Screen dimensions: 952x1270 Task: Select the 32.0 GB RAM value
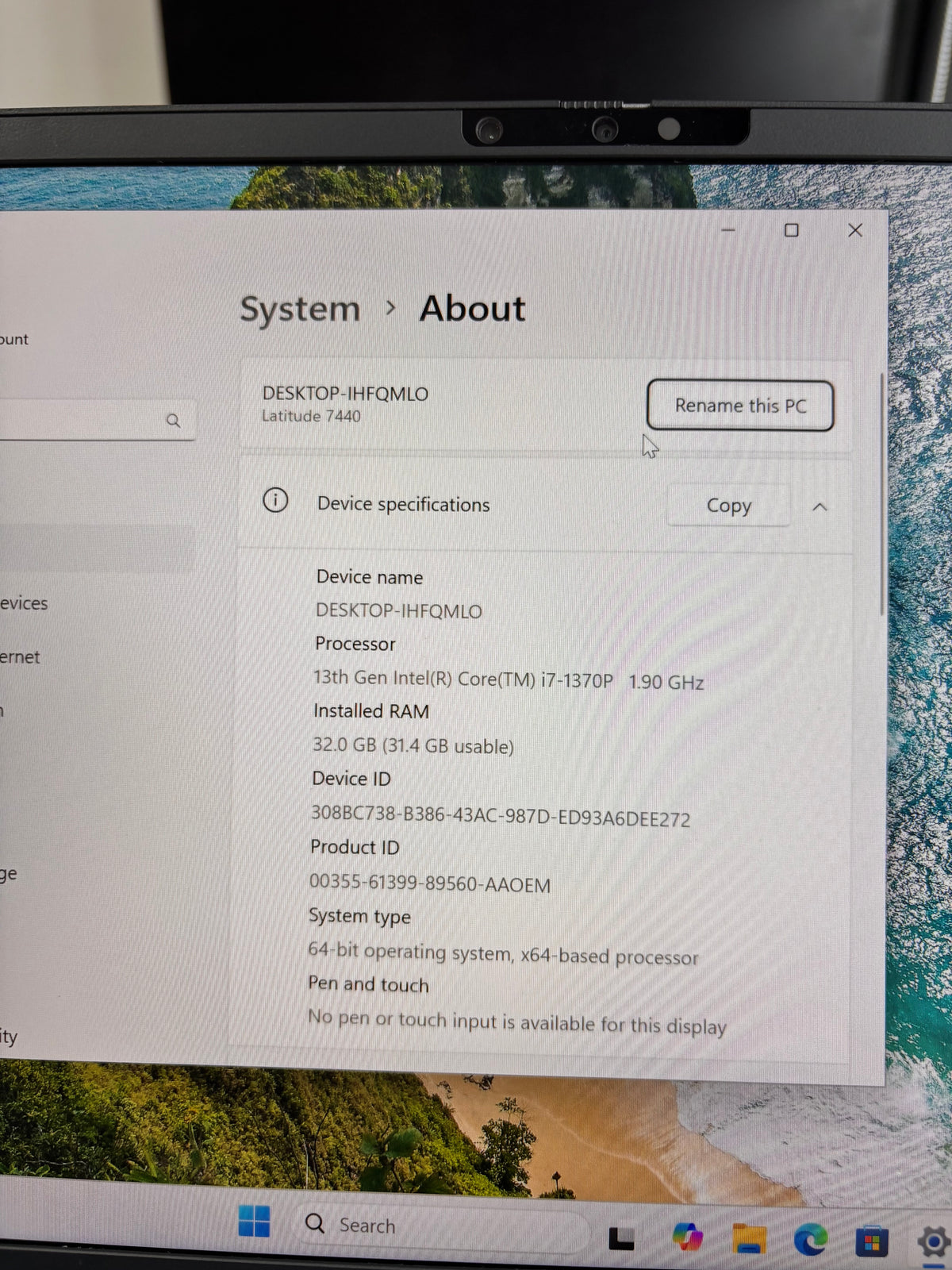[x=413, y=746]
